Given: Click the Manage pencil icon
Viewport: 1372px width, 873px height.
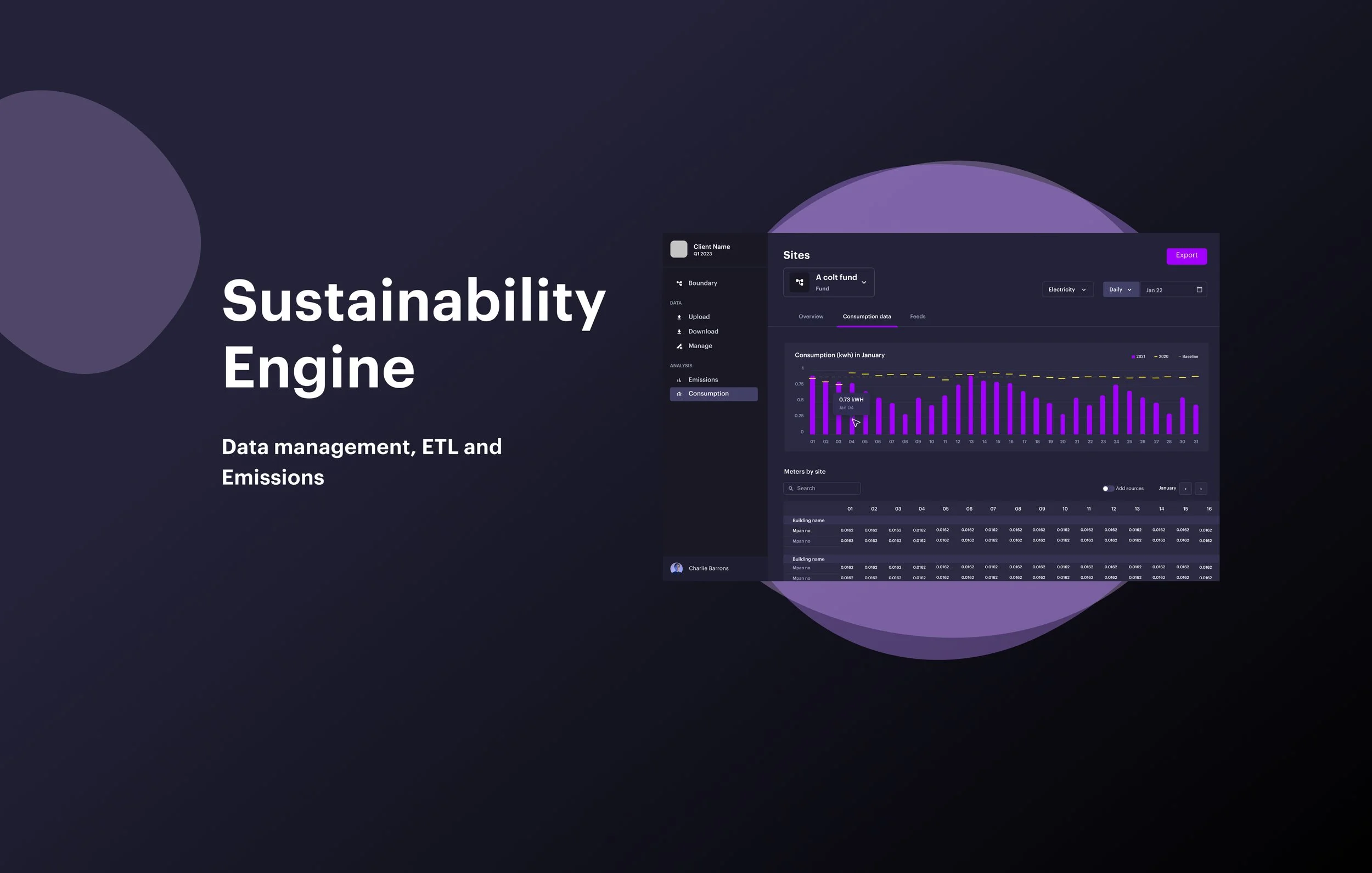Looking at the screenshot, I should pyautogui.click(x=679, y=346).
